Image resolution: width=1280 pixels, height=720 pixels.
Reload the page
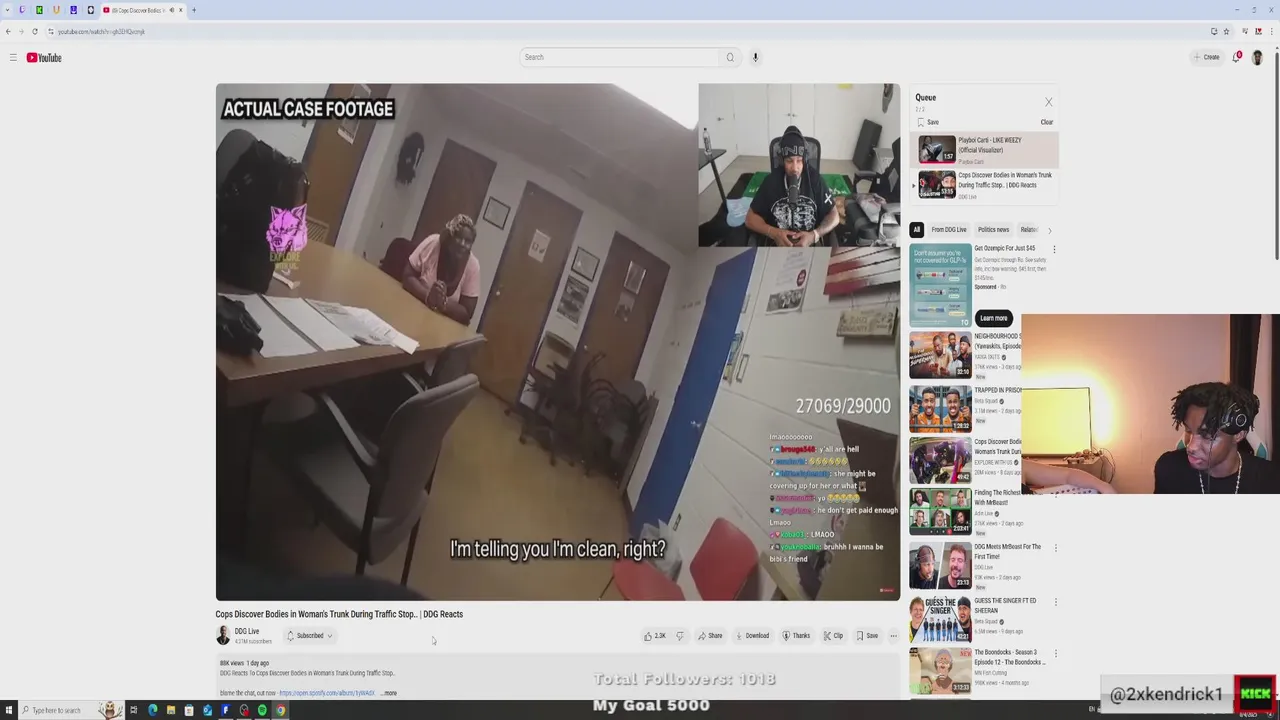pos(35,32)
